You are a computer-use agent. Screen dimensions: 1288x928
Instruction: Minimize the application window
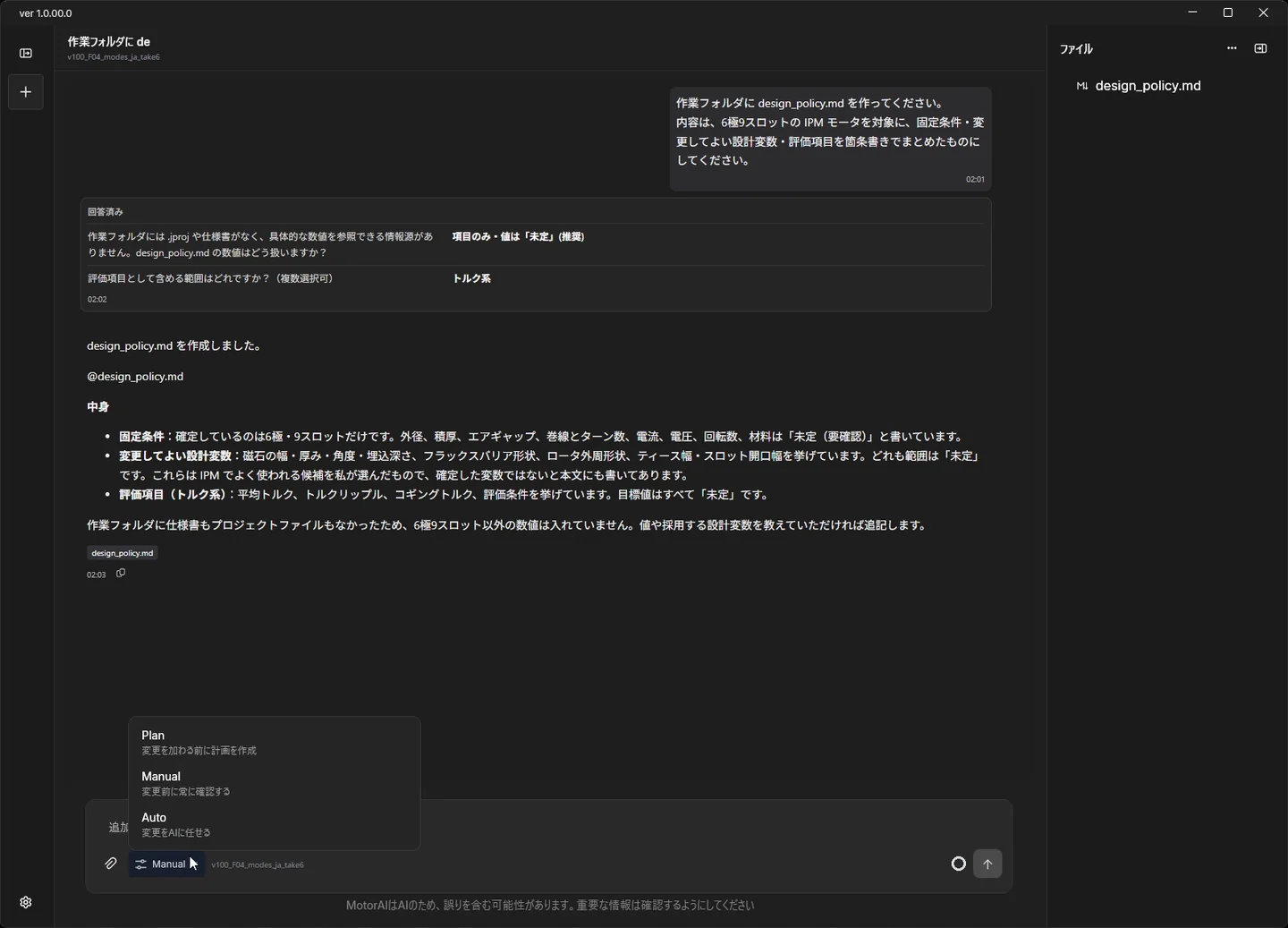click(x=1192, y=13)
